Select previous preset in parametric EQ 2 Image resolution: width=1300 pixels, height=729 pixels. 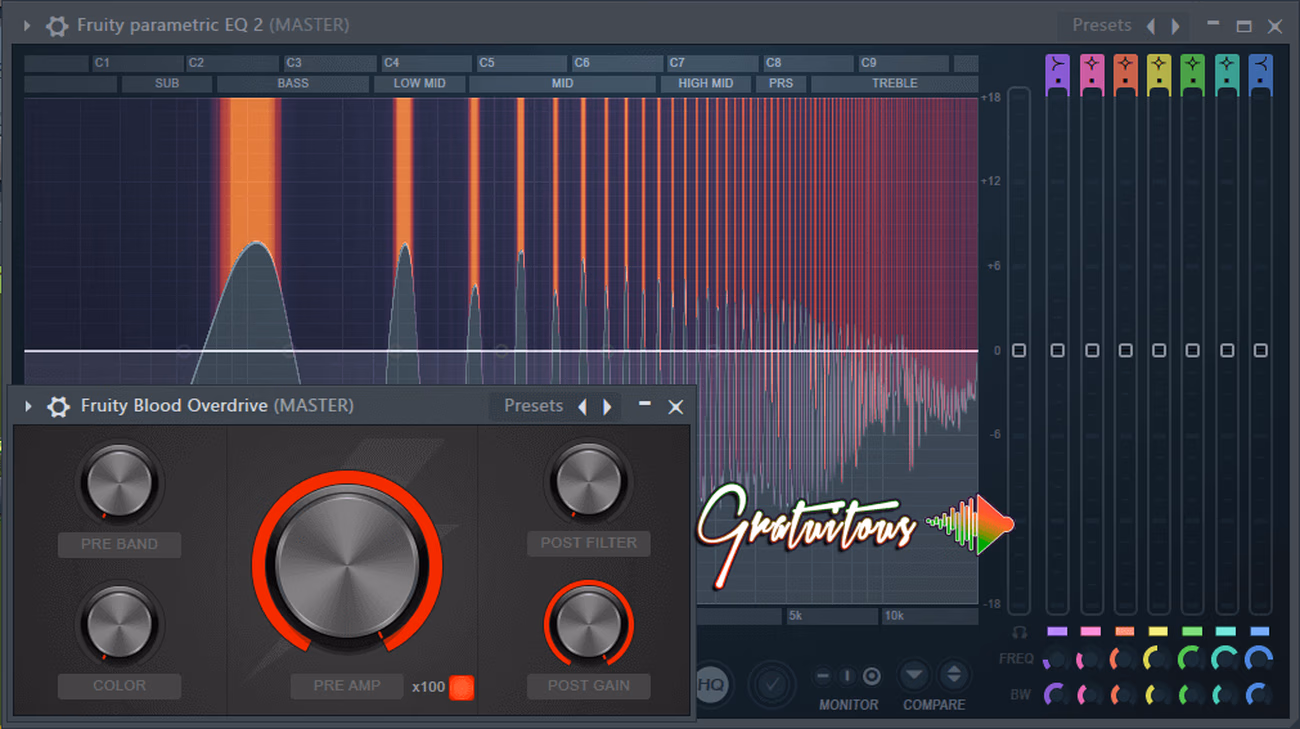[x=1150, y=26]
